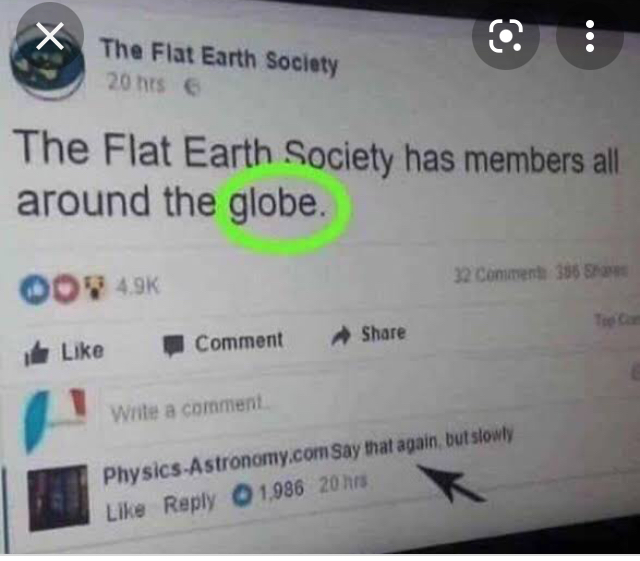This screenshot has width=640, height=561.
Task: Open Google Lens search icon
Action: pos(506,36)
